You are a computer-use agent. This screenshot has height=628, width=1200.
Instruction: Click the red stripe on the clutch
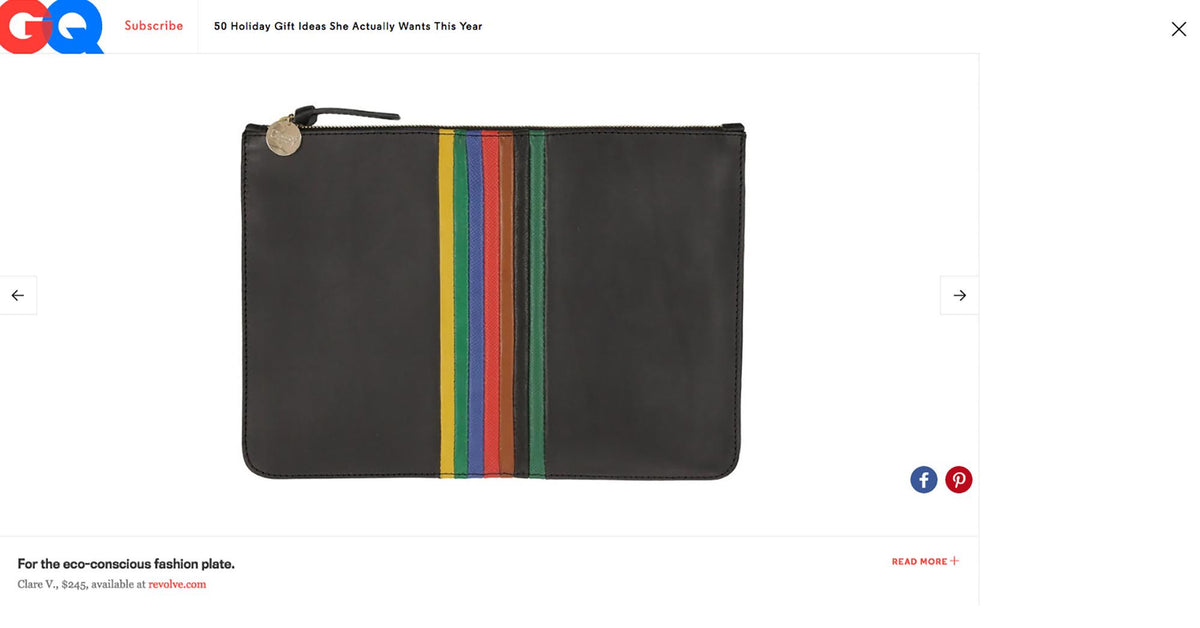tap(491, 303)
